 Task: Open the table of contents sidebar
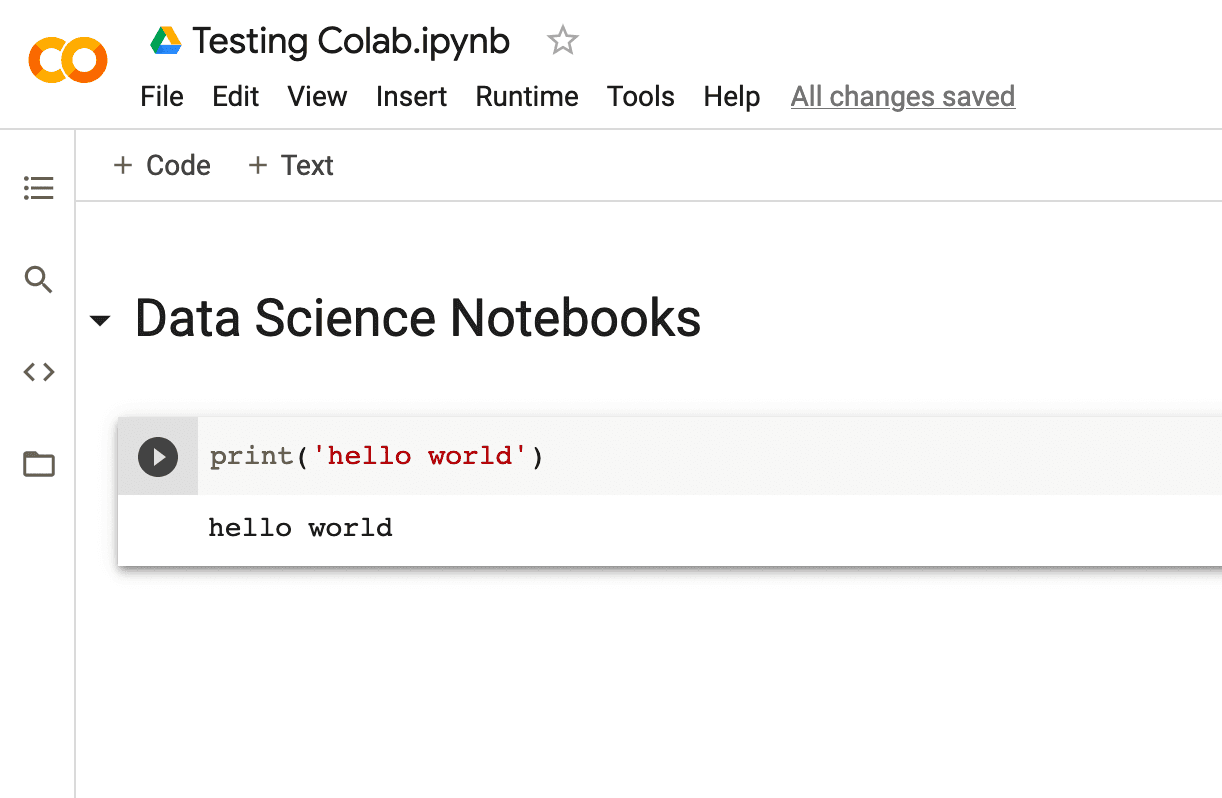coord(38,187)
